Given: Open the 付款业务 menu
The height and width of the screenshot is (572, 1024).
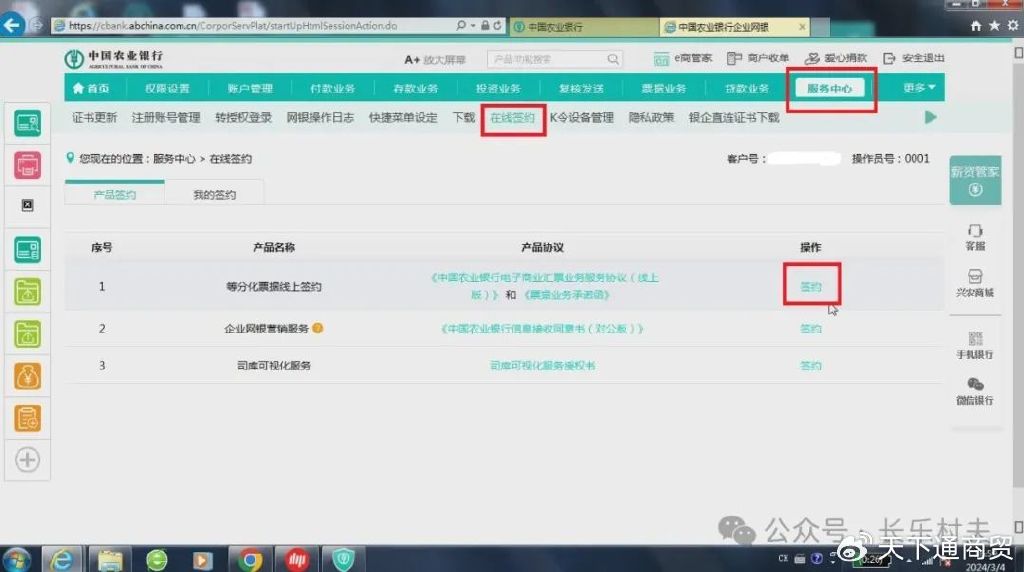Looking at the screenshot, I should (x=332, y=88).
